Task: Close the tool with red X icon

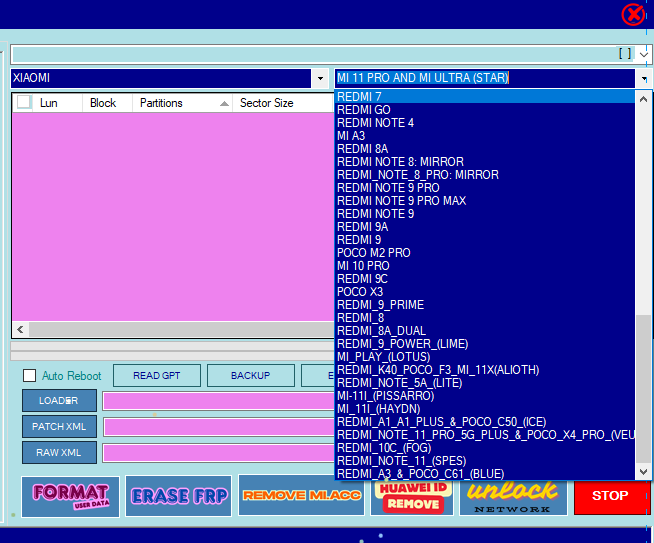Action: click(633, 14)
